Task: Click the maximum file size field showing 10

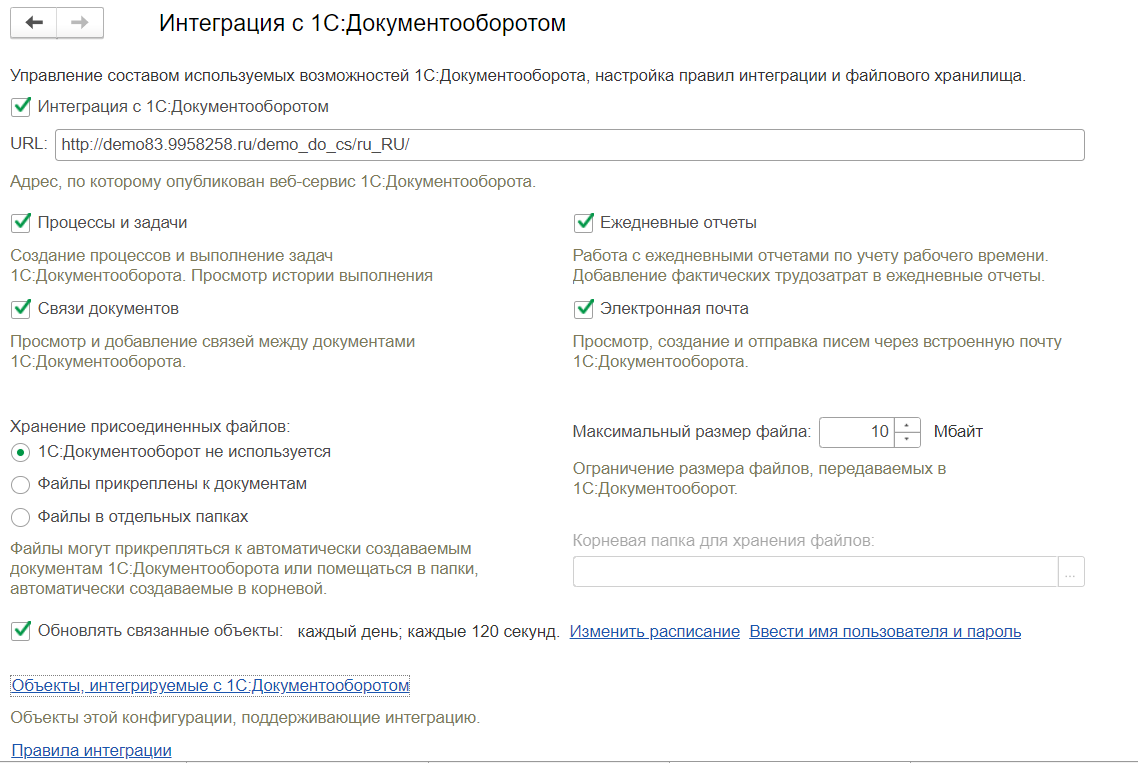Action: (857, 432)
